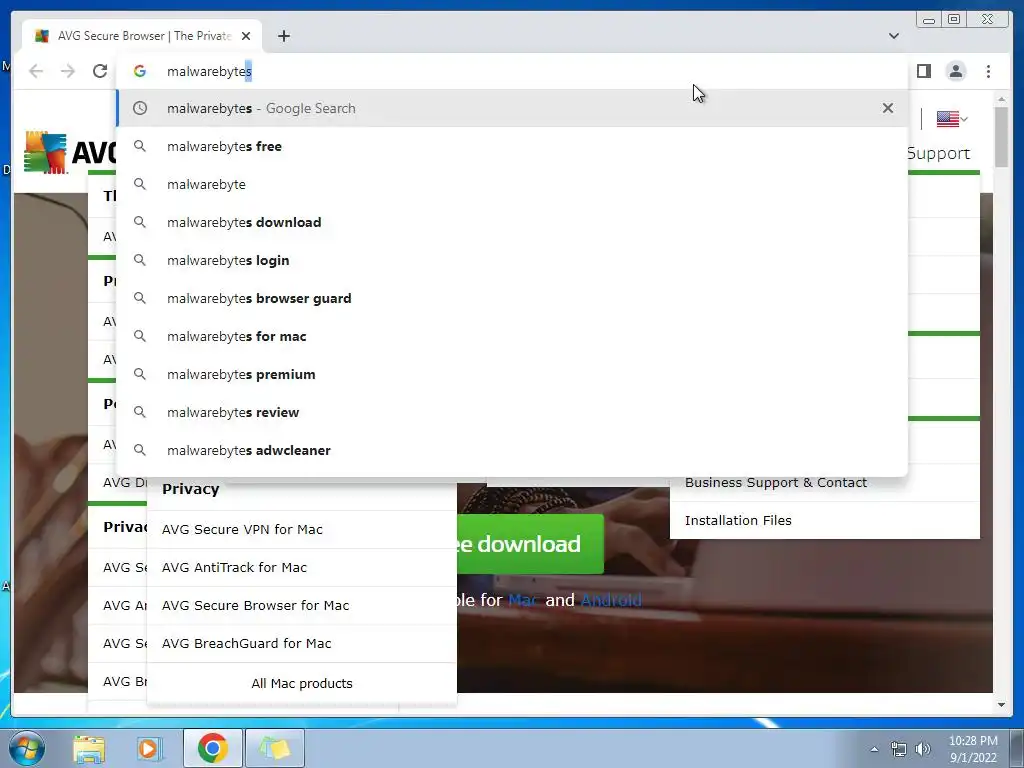Open the profile avatar icon

coord(955,71)
